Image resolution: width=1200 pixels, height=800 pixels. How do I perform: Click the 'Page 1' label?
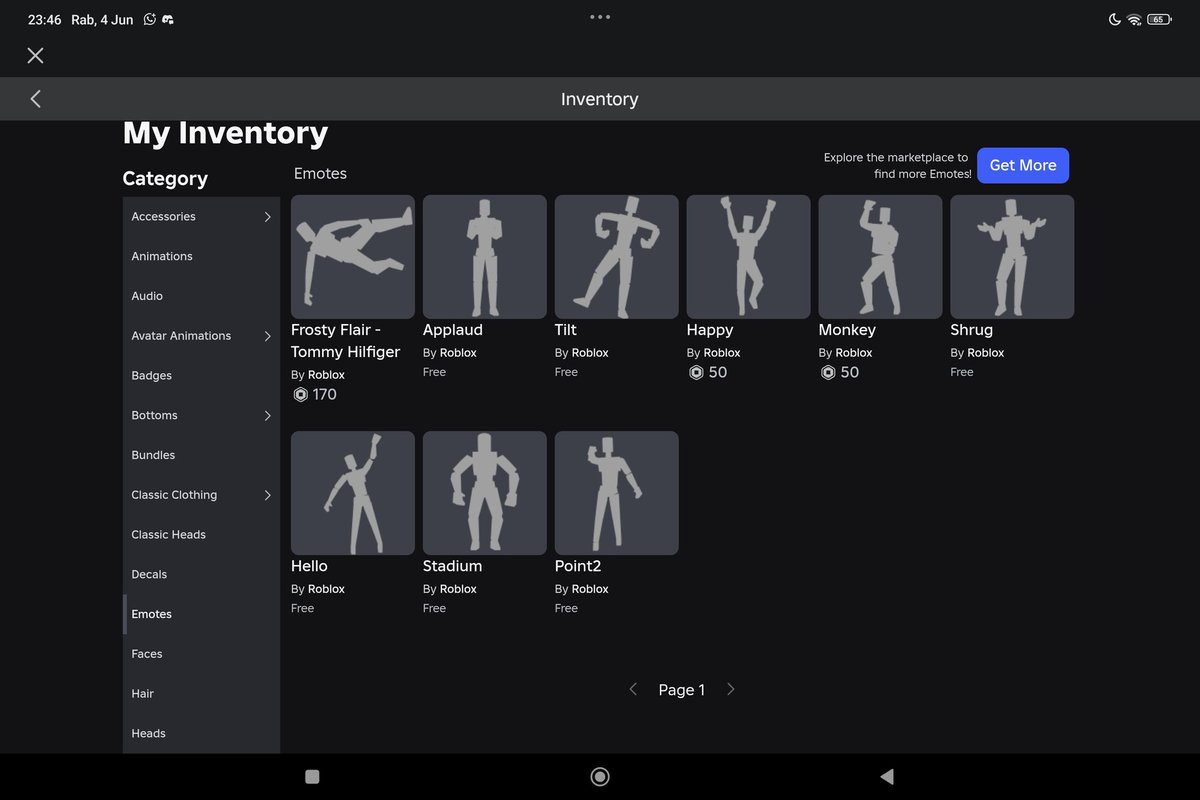click(x=682, y=690)
